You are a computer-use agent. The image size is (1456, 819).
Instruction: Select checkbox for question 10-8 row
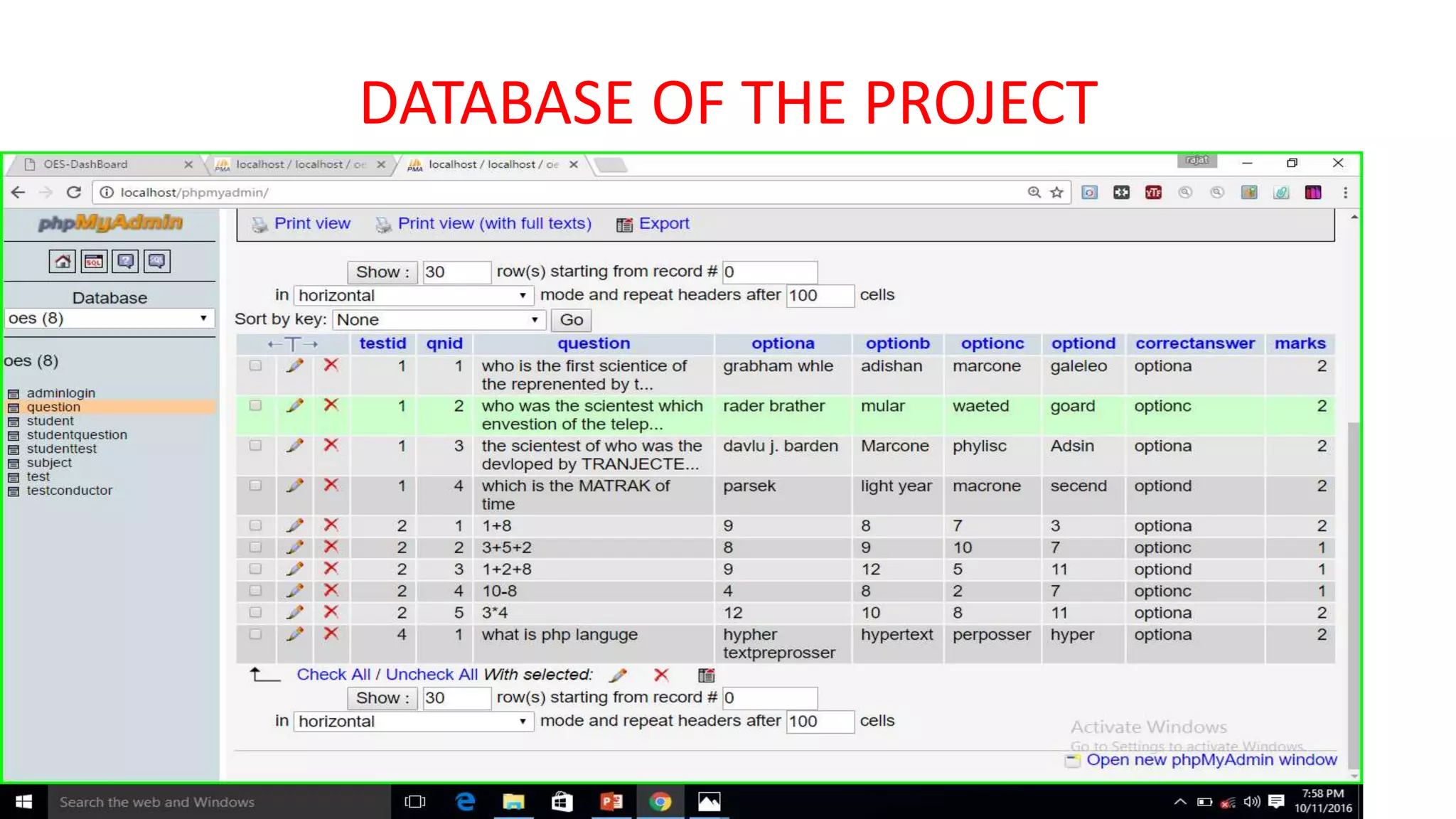coord(255,590)
